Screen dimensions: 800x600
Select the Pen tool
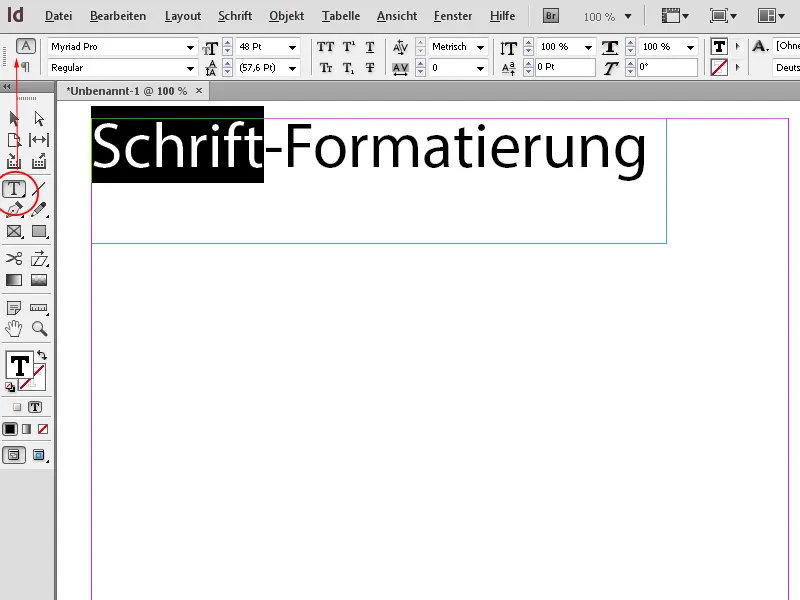14,209
